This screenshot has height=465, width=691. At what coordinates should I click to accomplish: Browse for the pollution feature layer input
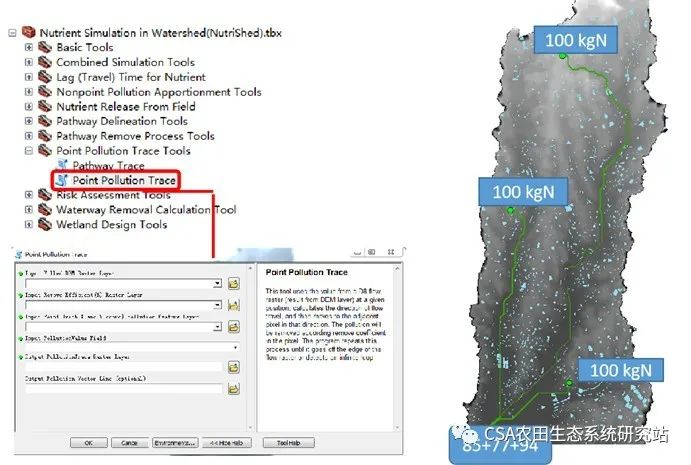(233, 326)
